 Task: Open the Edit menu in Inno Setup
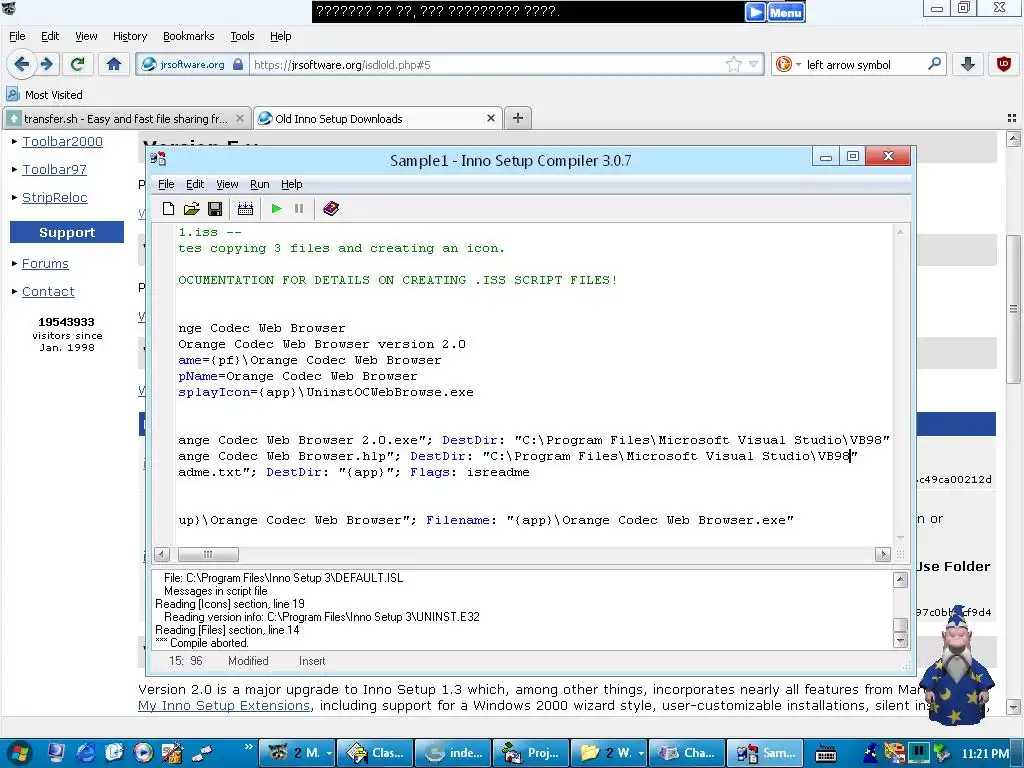point(195,184)
